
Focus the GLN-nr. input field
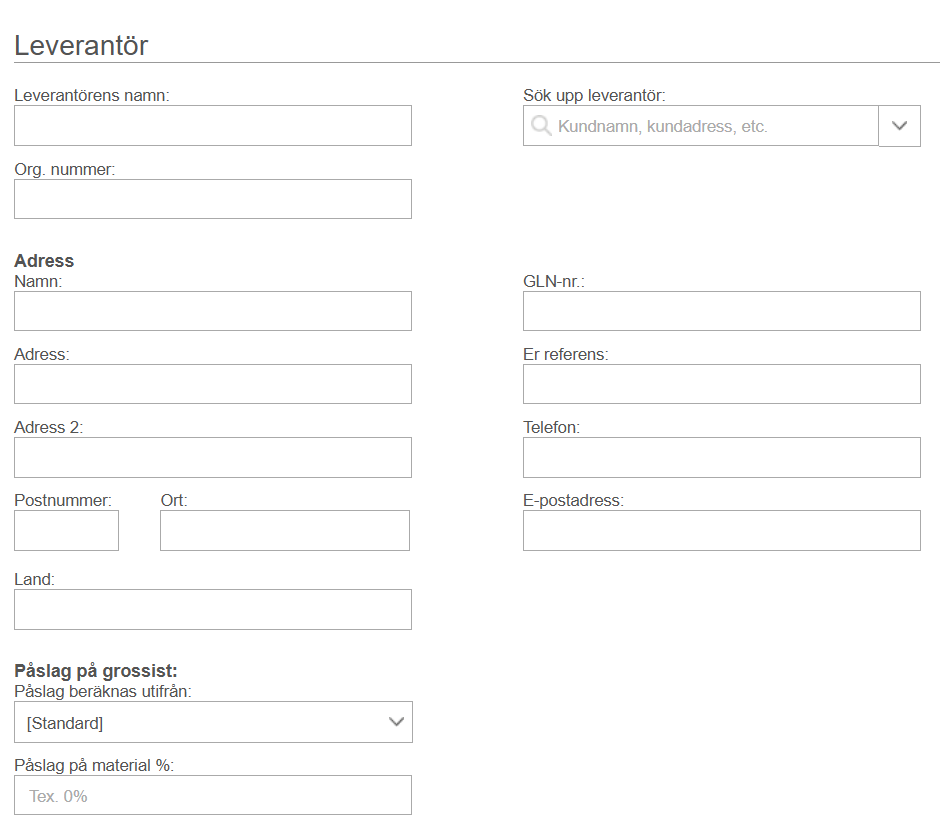(x=721, y=311)
